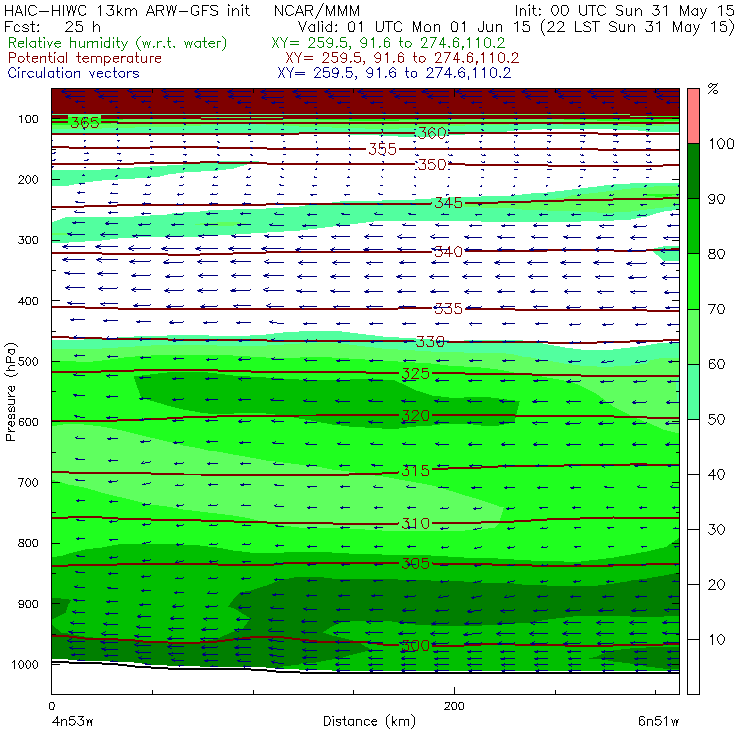Click the '200' distance axis tick label
Screen dimensions: 740x740
tap(454, 706)
